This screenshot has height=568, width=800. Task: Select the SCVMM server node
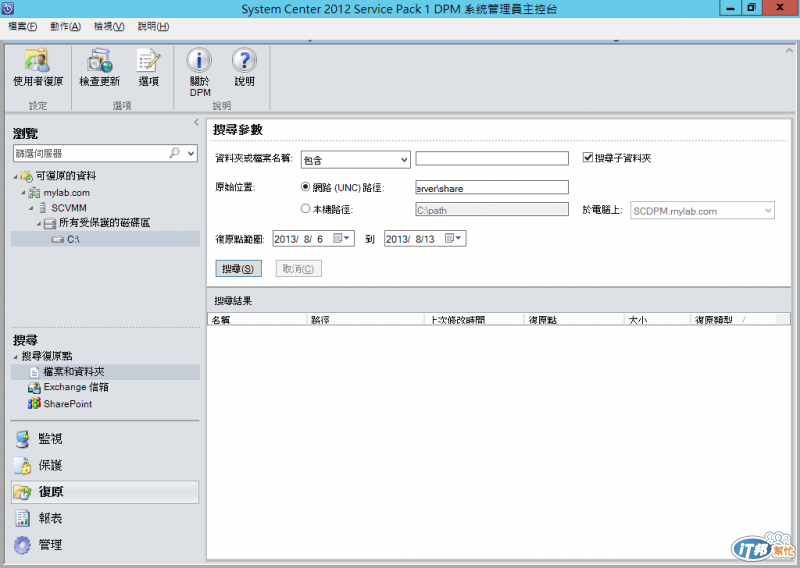(69, 208)
